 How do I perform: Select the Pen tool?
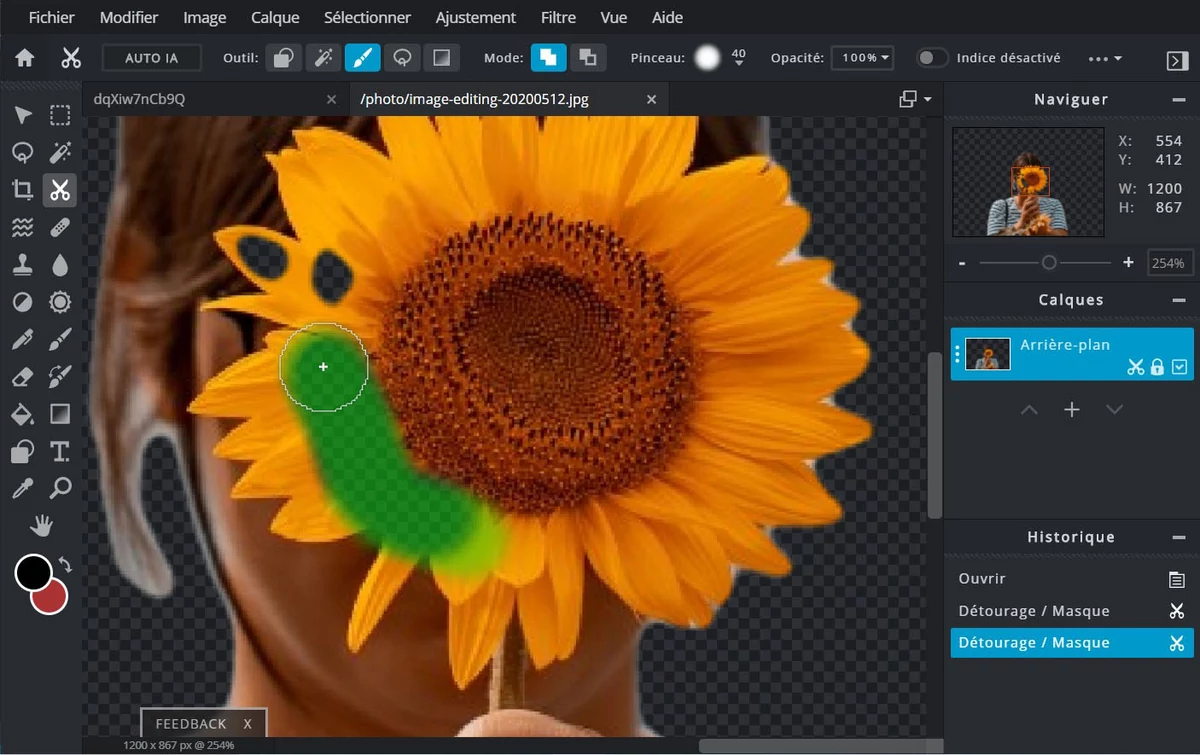(x=22, y=340)
